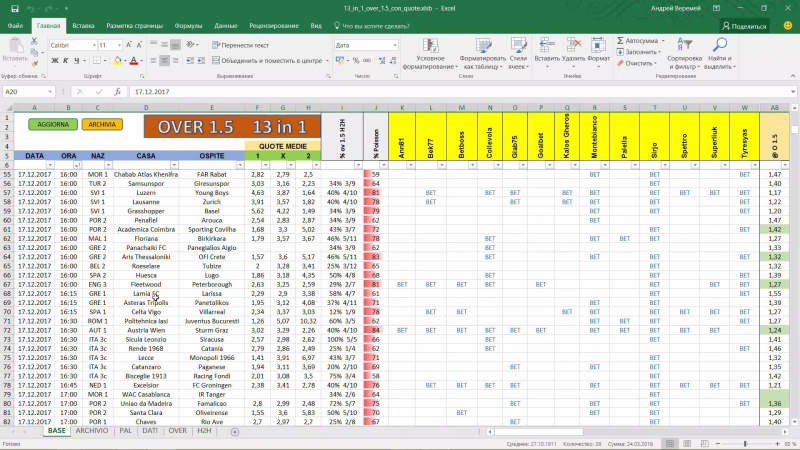The height and width of the screenshot is (450, 800).
Task: Toggle Wrap Text (Перенести текст)
Action: [240, 45]
